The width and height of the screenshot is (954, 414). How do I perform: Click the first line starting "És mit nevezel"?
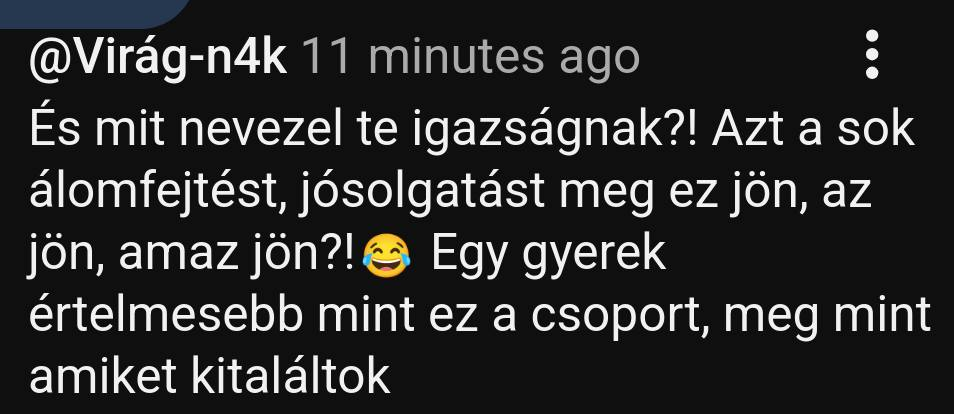point(472,132)
